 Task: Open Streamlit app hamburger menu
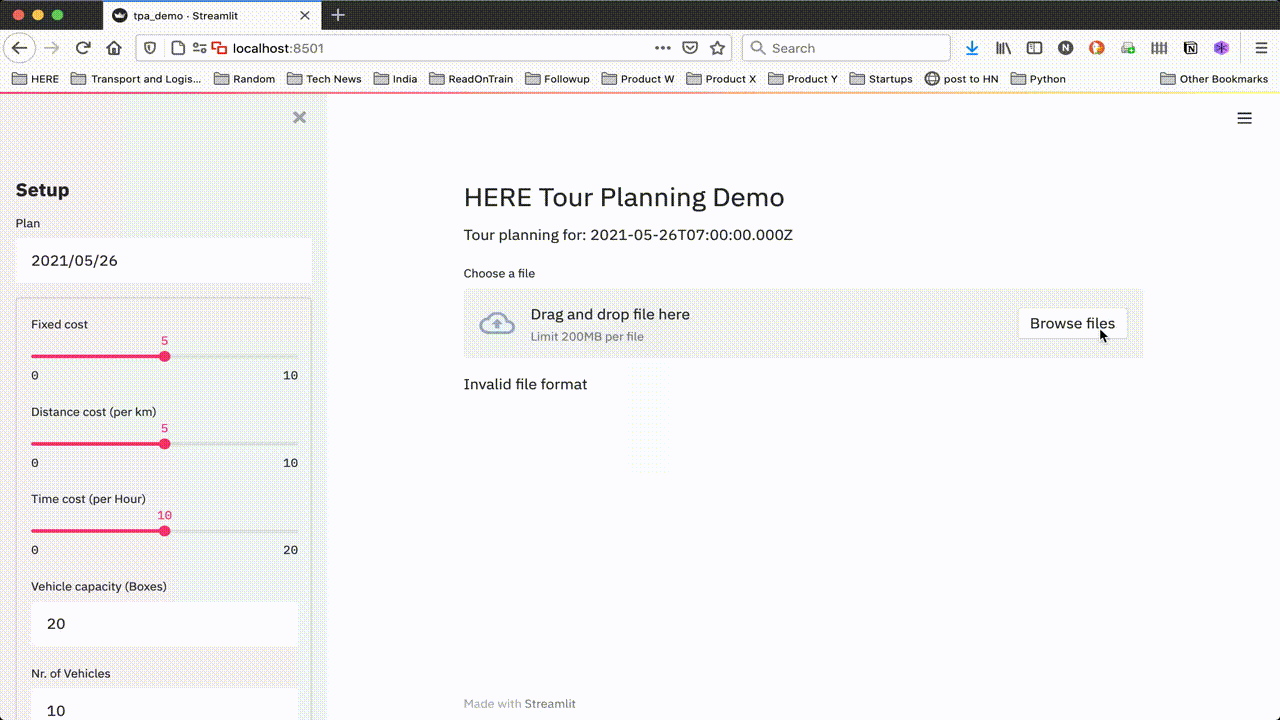1244,118
